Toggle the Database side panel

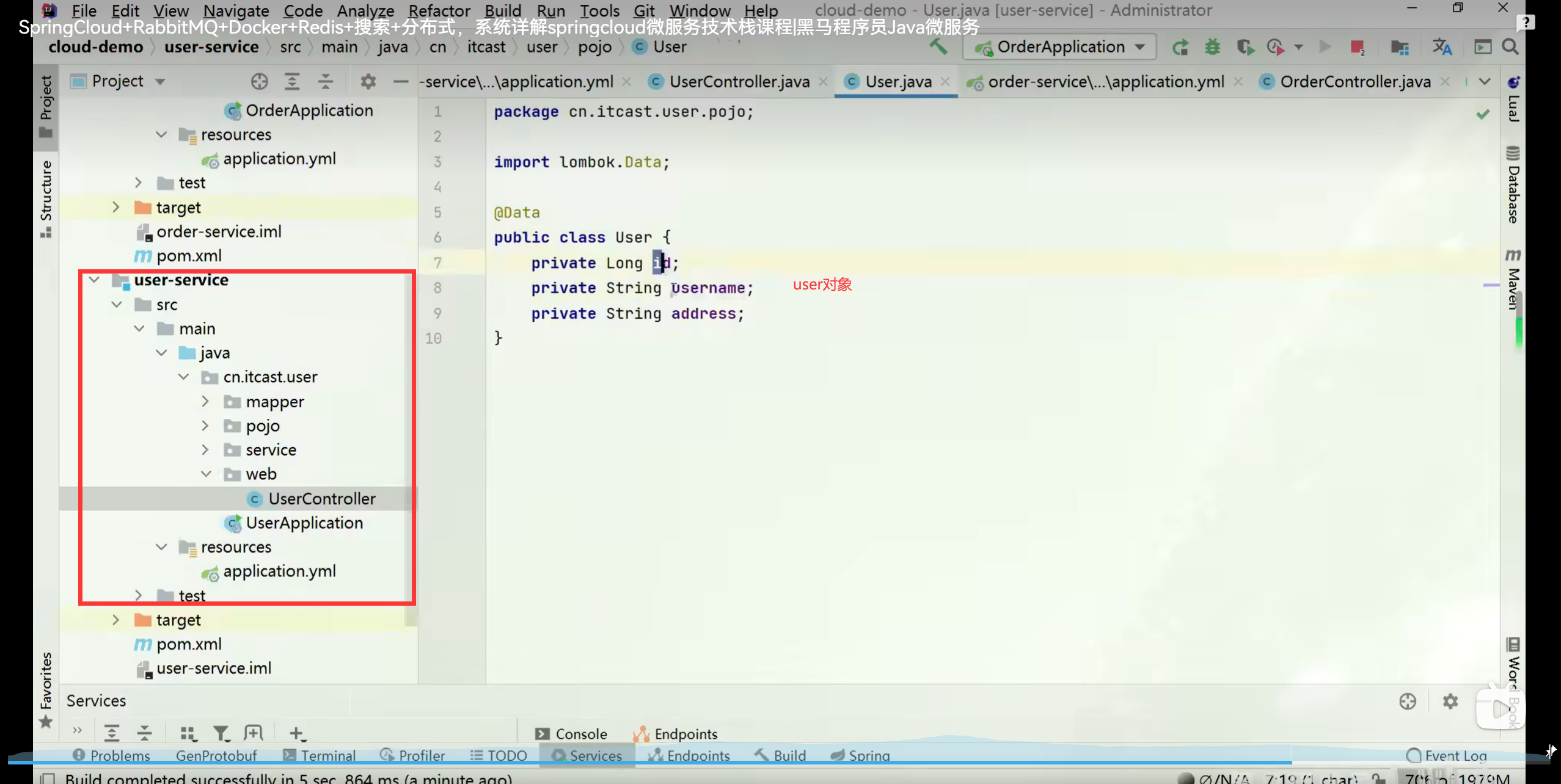point(1513,186)
